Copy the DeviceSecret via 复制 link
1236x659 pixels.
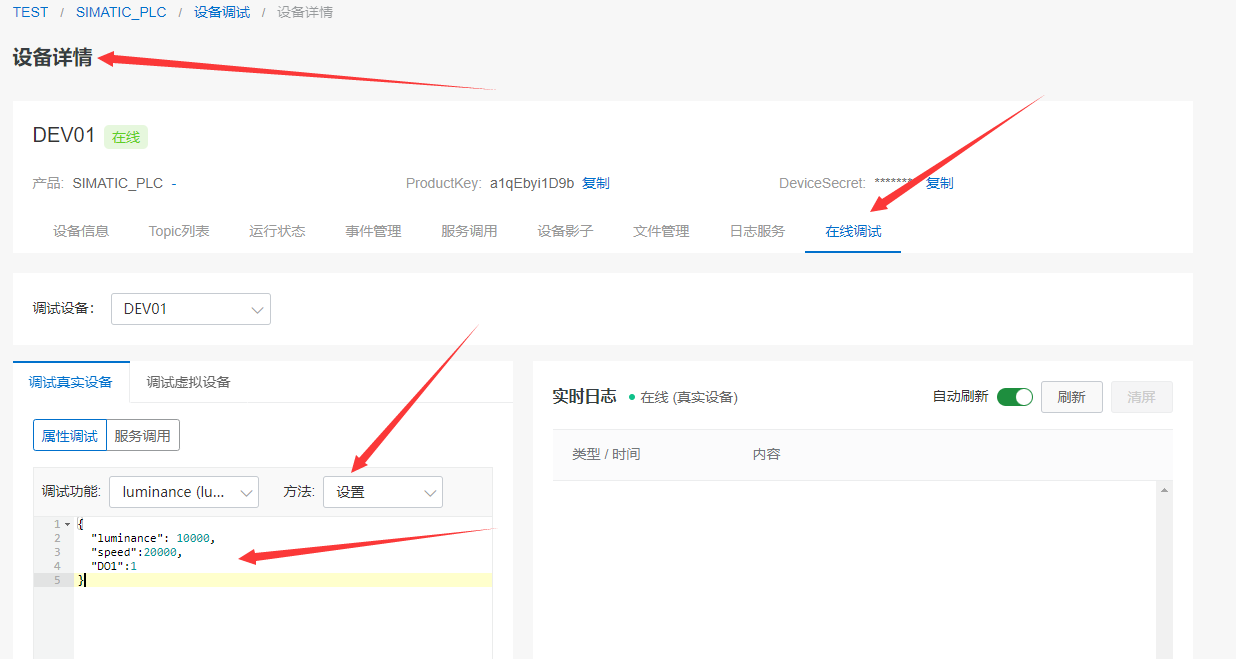click(939, 183)
